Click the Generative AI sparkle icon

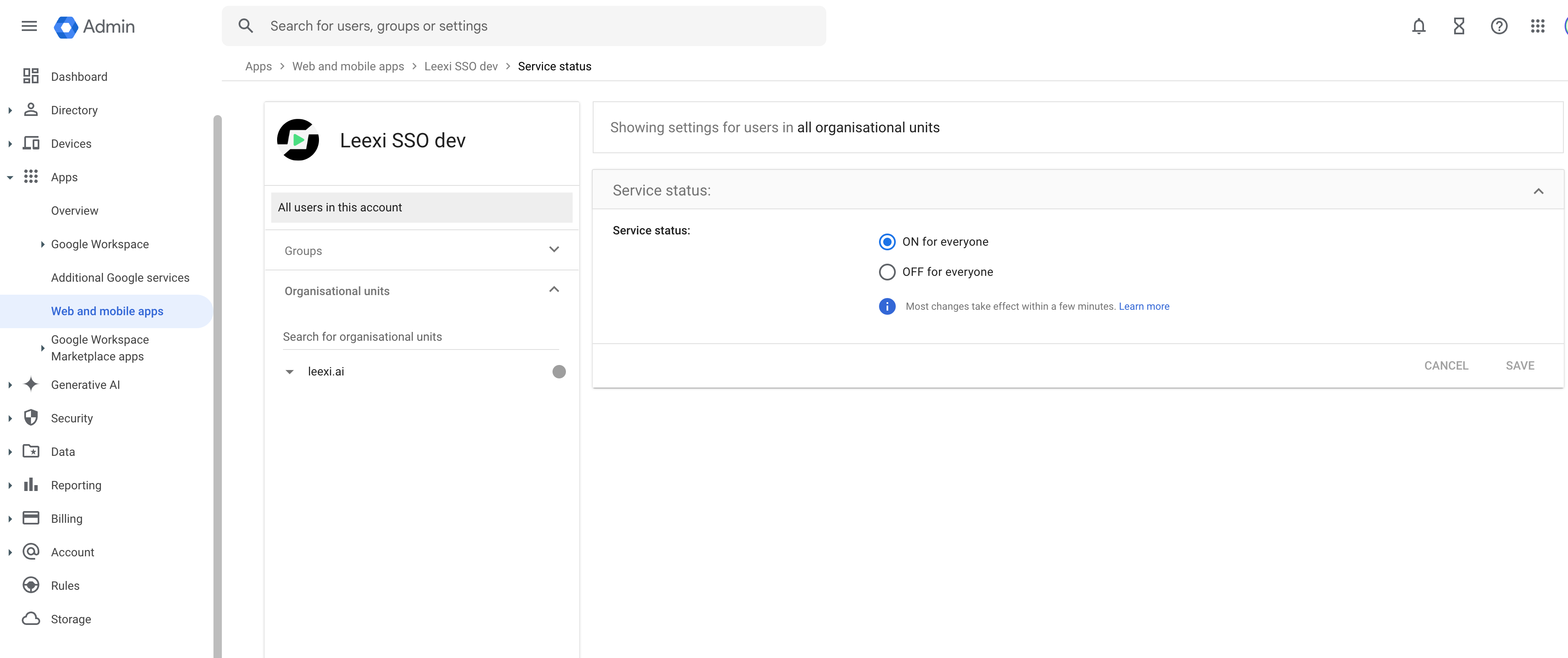[x=31, y=384]
